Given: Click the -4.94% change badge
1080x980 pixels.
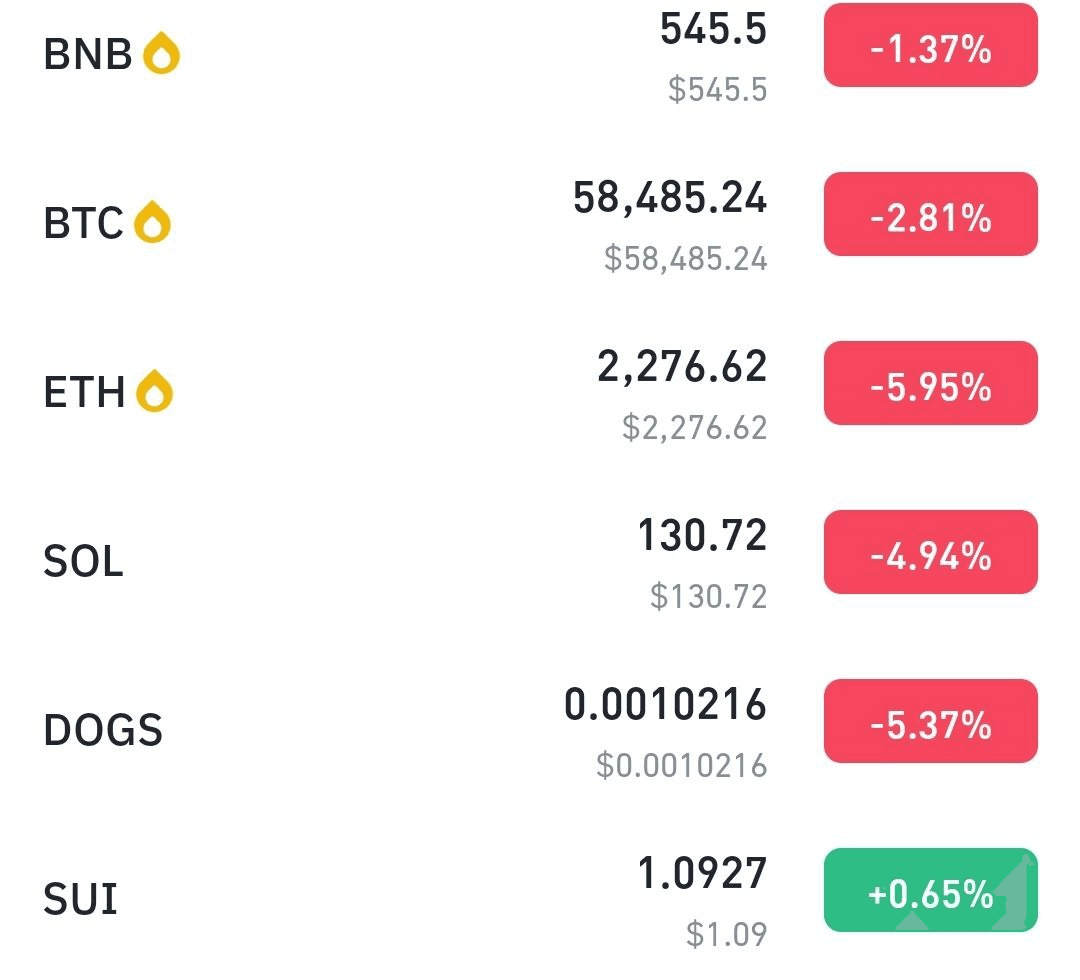Looking at the screenshot, I should [931, 552].
